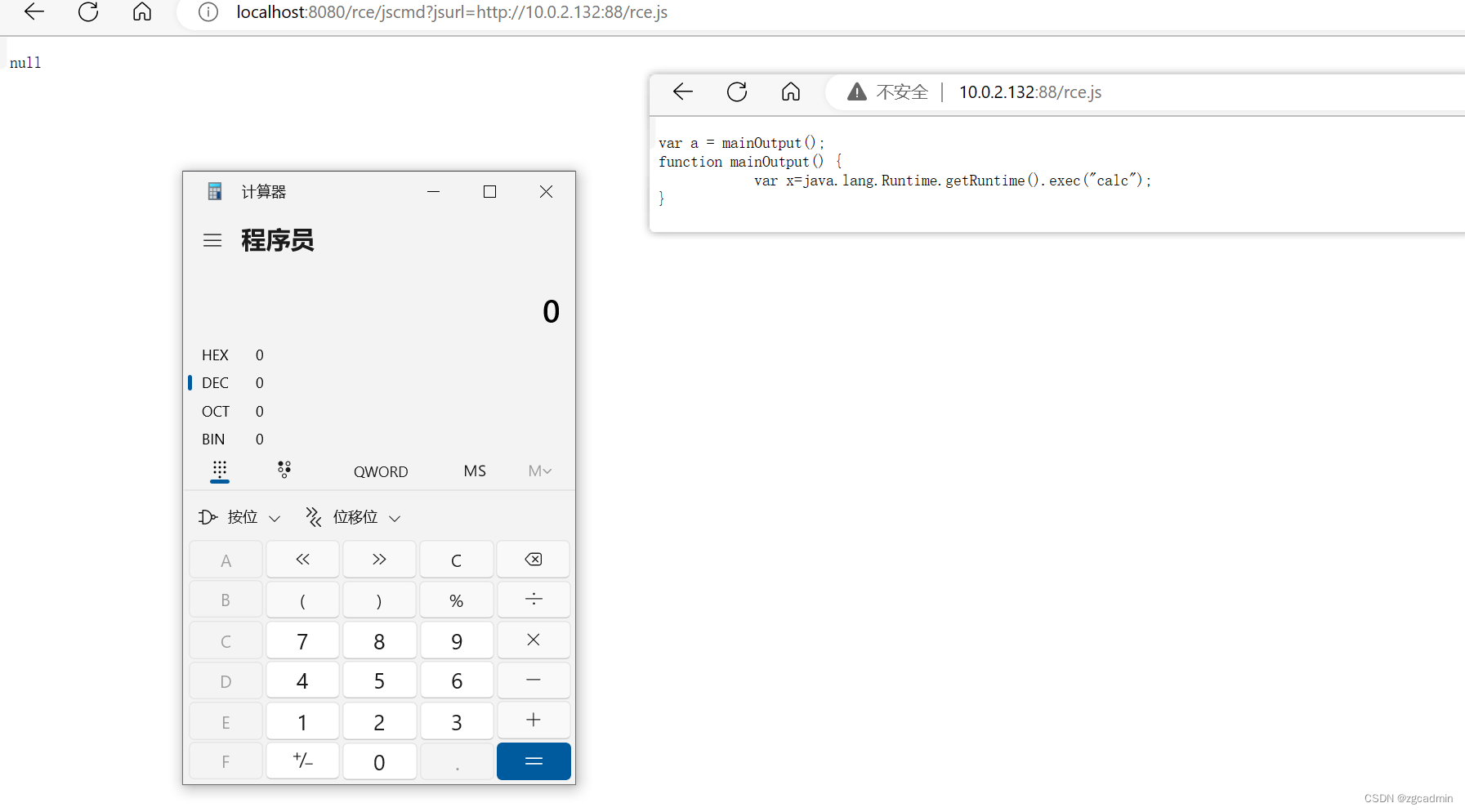The height and width of the screenshot is (812, 1465).
Task: Click the 'null' text on localhost page
Action: click(x=25, y=63)
